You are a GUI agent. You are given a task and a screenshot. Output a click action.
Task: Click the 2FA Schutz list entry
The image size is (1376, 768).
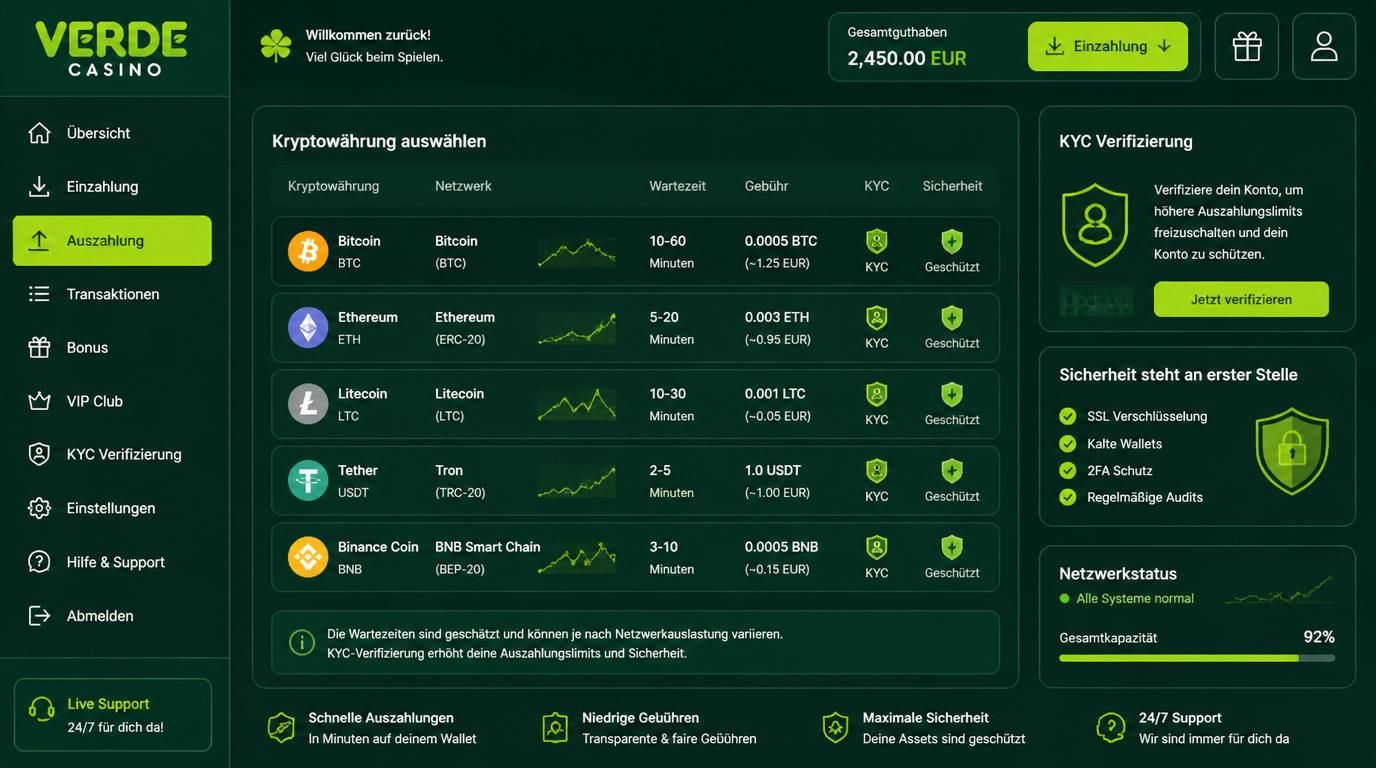pos(1107,470)
